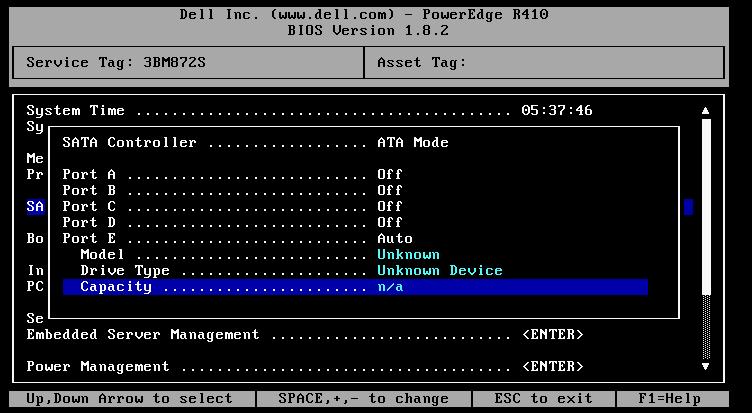Select the SATA Controller ATA Mode setting
752x413 pixels.
[x=413, y=142]
